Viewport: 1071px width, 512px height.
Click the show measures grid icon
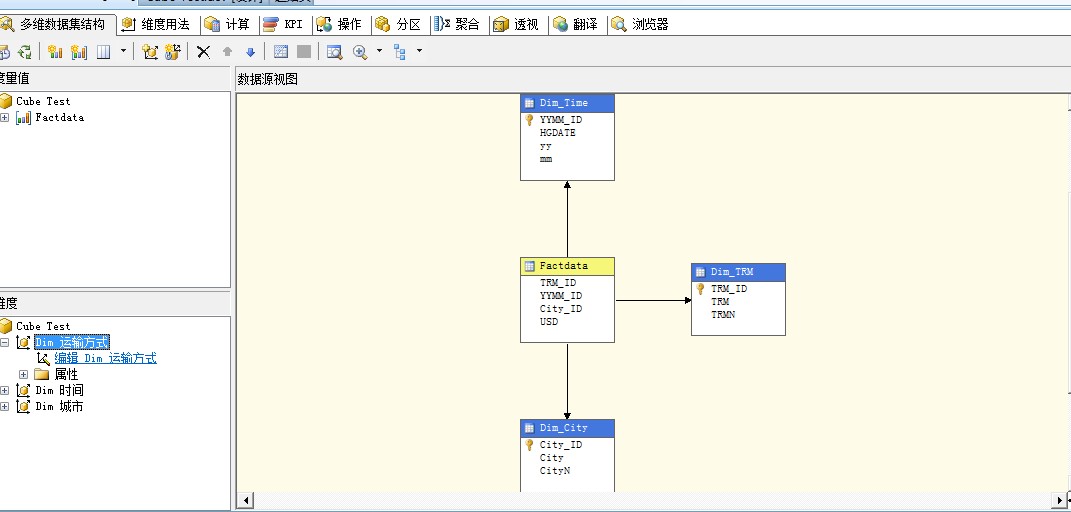103,52
